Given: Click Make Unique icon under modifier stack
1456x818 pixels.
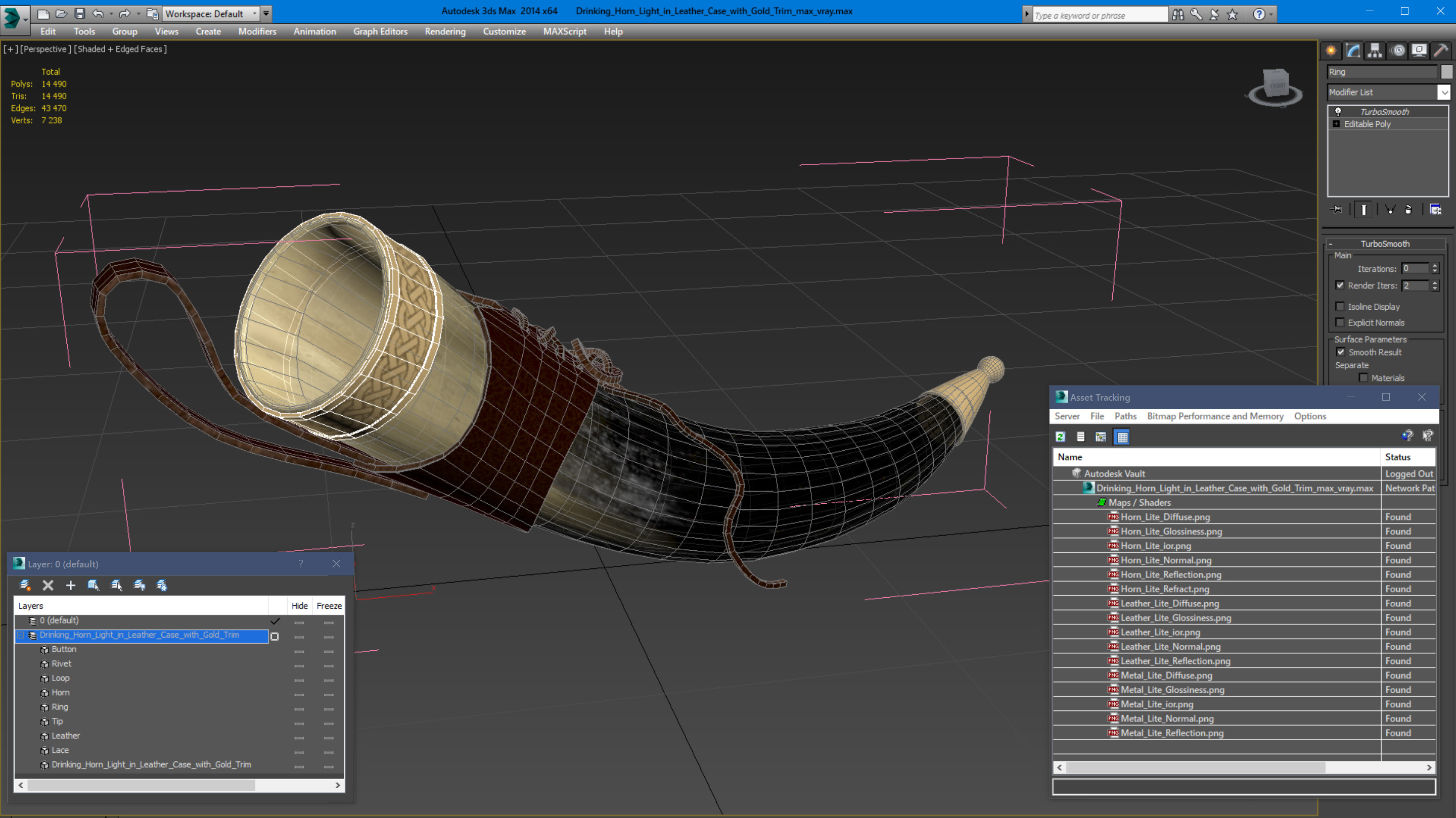Looking at the screenshot, I should click(1390, 210).
